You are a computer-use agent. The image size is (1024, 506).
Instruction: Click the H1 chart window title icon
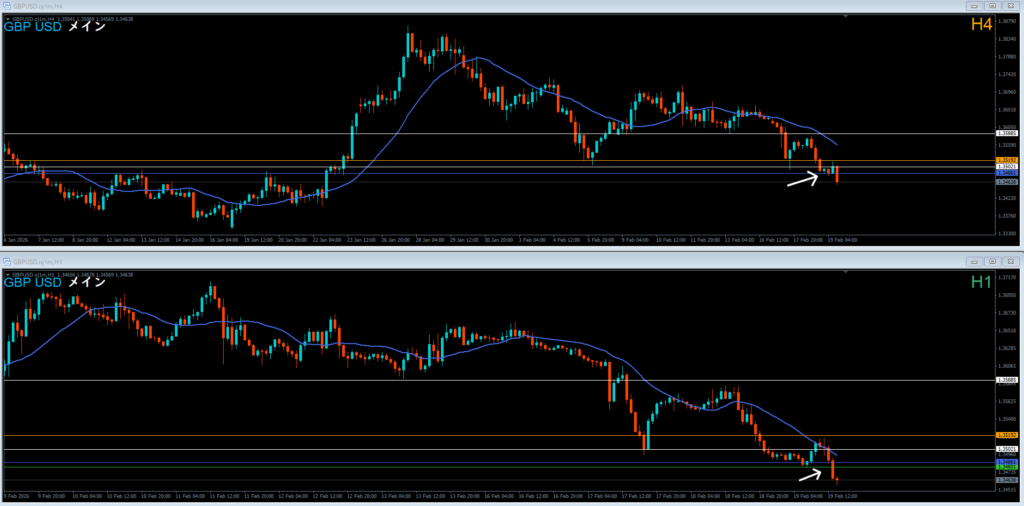click(x=7, y=261)
